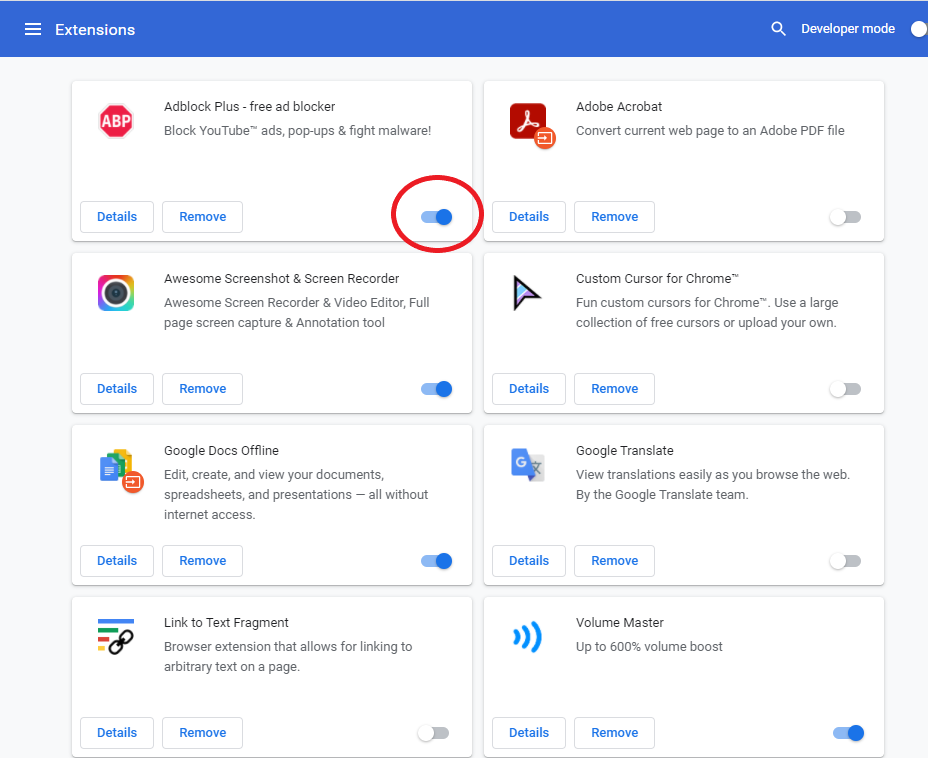Viewport: 928px width, 758px height.
Task: Enable the Google Translate toggle
Action: point(845,561)
